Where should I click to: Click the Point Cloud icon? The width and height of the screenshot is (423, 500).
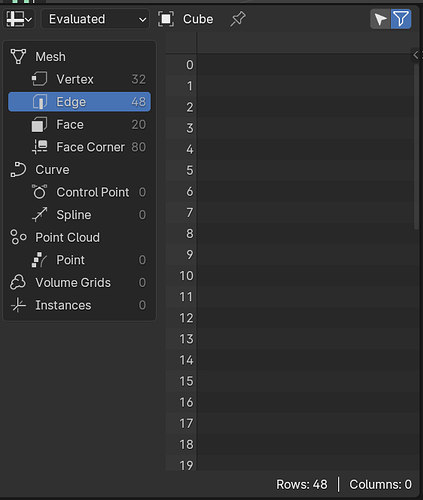coord(18,237)
